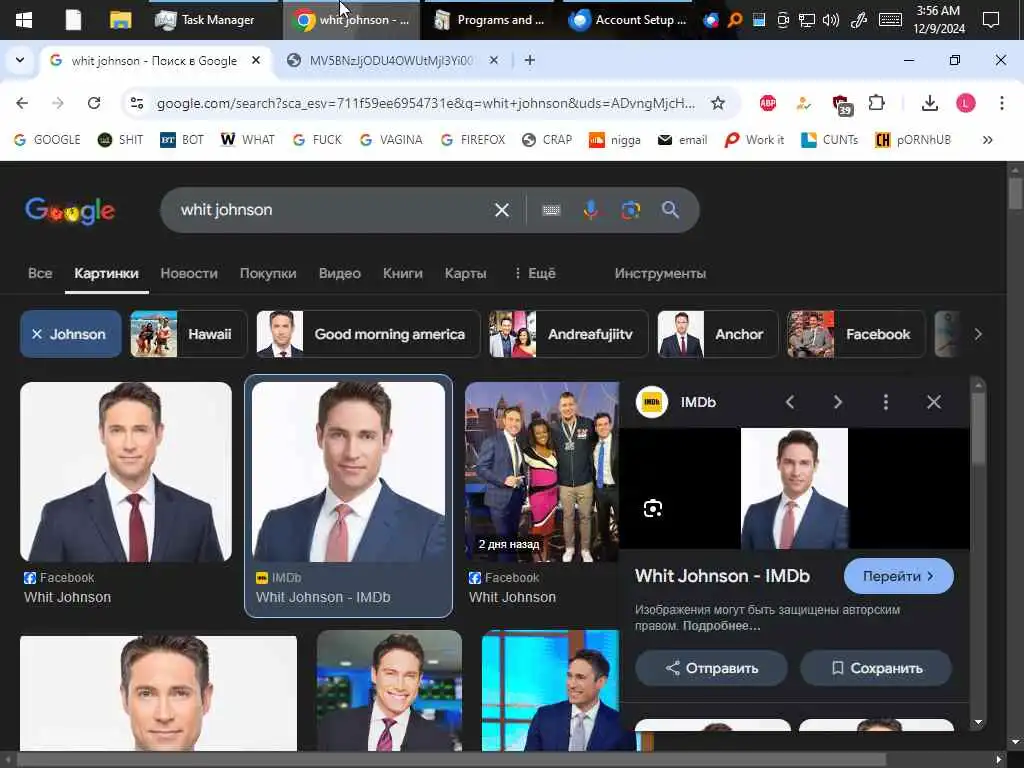Remove the Johnson filter chip
This screenshot has height=768, width=1024.
click(x=71, y=334)
